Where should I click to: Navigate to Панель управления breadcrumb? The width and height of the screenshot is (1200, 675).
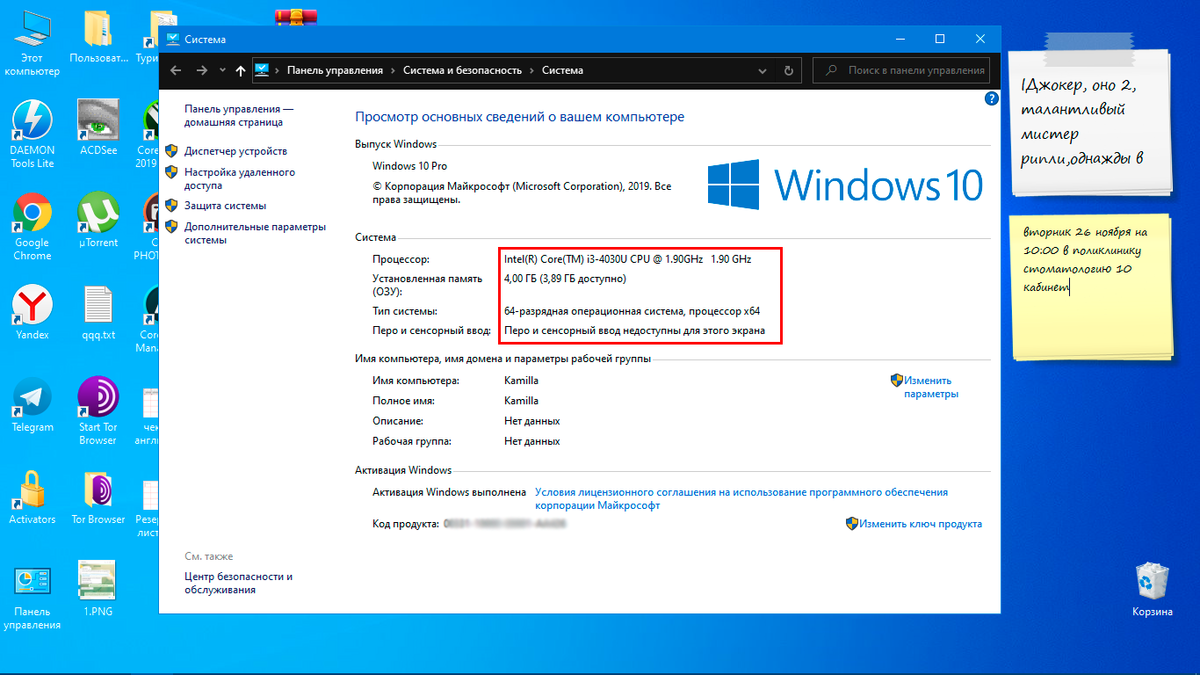point(335,71)
